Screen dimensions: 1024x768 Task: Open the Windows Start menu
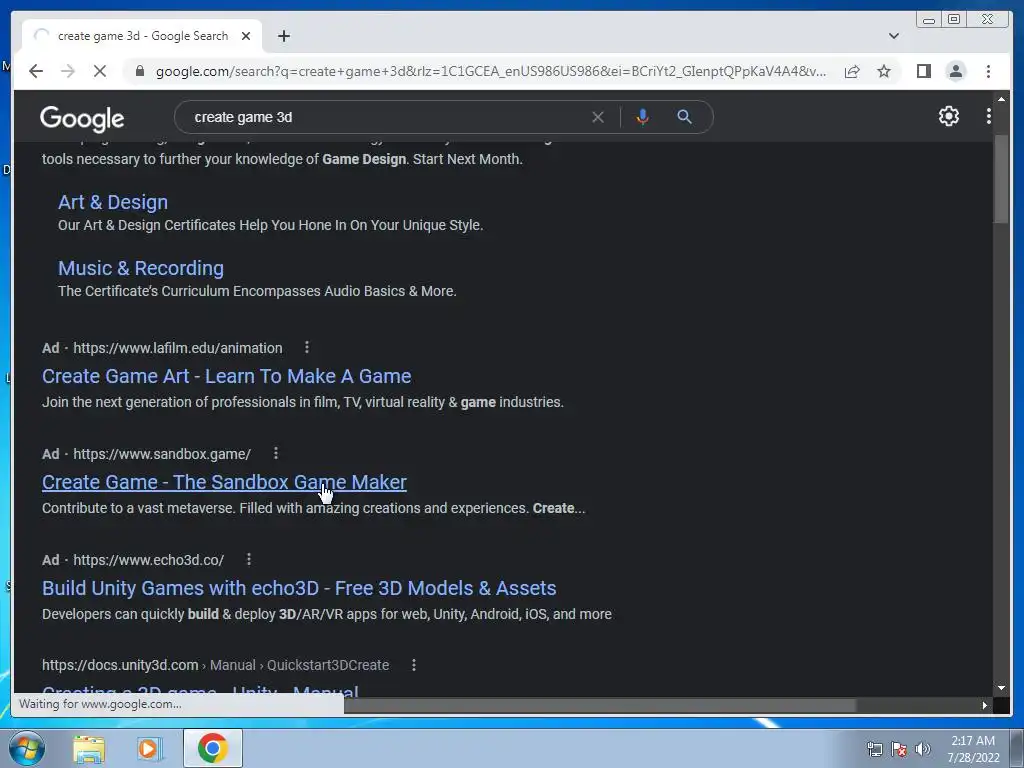point(27,748)
